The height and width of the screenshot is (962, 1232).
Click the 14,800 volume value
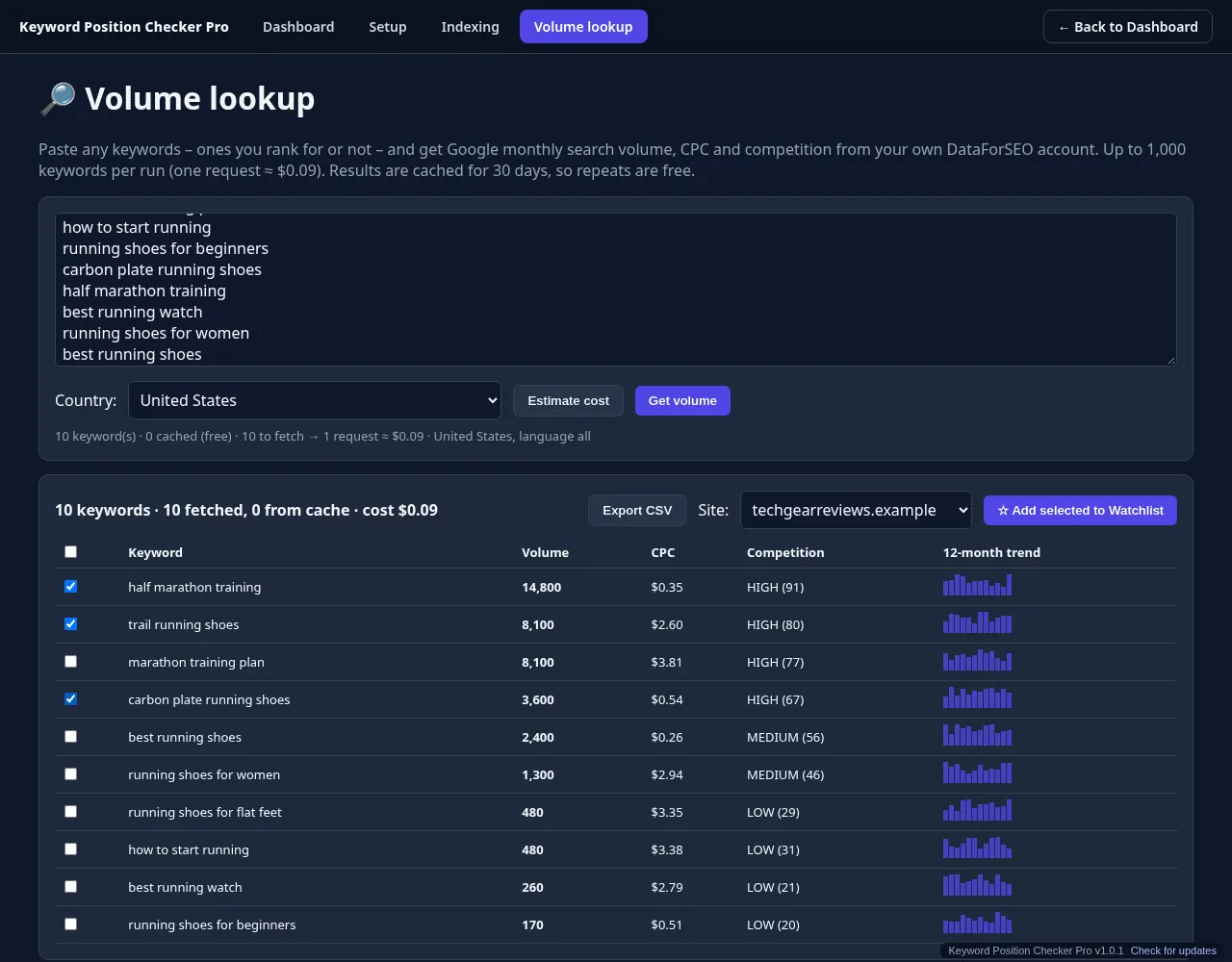tap(541, 587)
